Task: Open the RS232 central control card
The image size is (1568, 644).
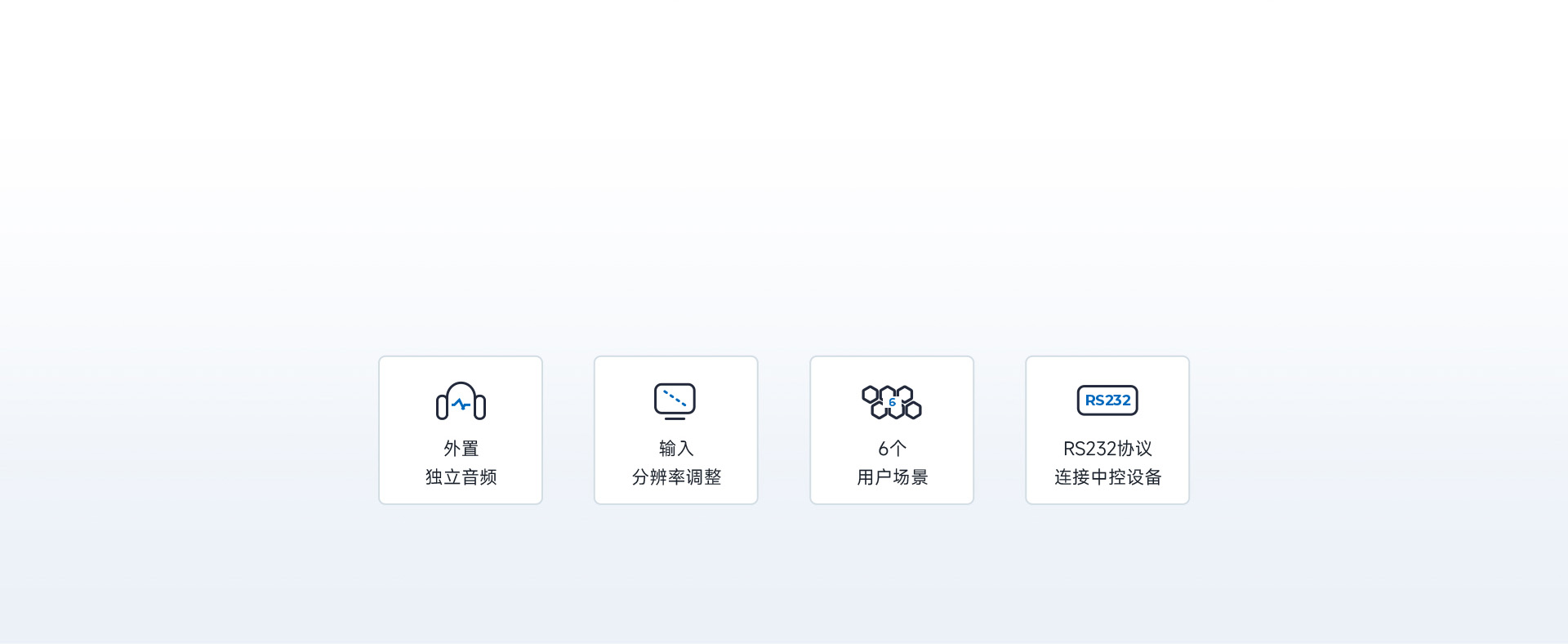Action: 1107,430
